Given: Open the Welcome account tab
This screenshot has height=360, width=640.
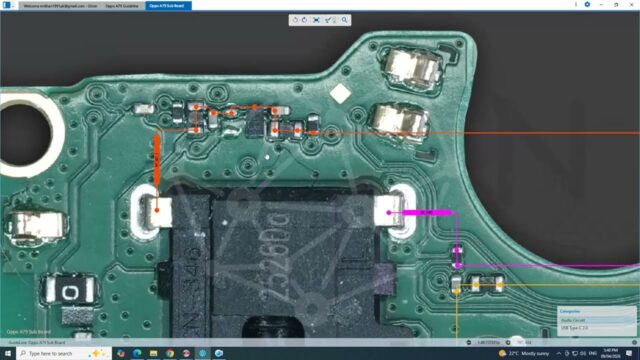Looking at the screenshot, I should (x=60, y=6).
